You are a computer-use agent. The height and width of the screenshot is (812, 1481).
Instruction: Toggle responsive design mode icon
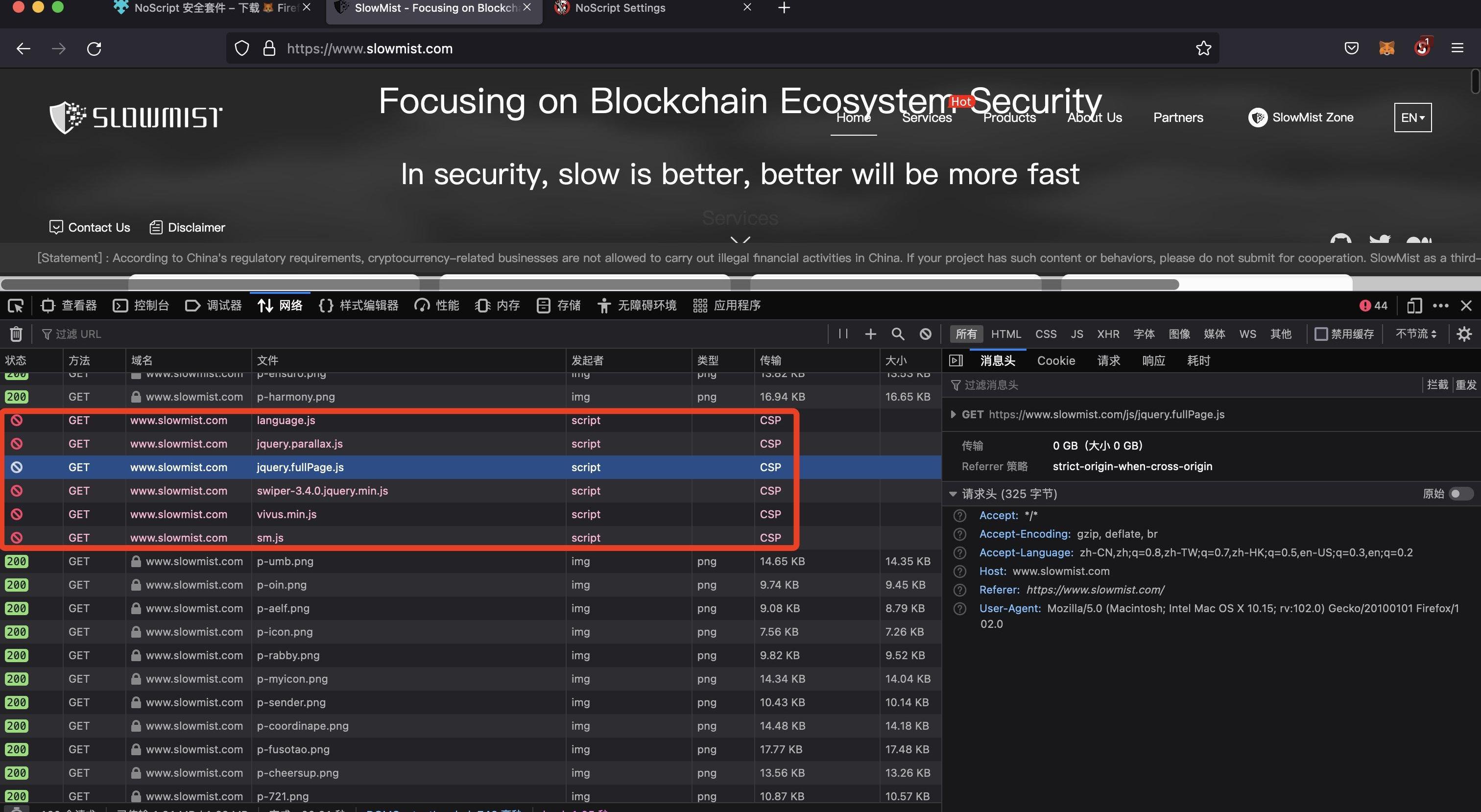coord(1414,306)
